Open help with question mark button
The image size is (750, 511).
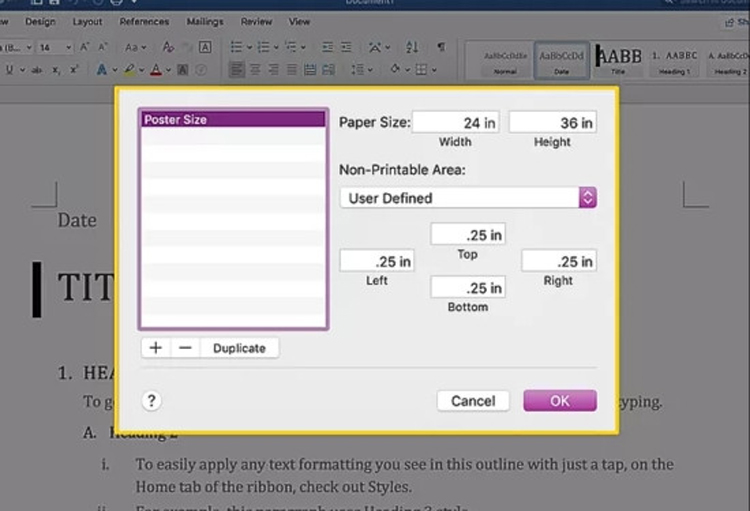(x=151, y=400)
